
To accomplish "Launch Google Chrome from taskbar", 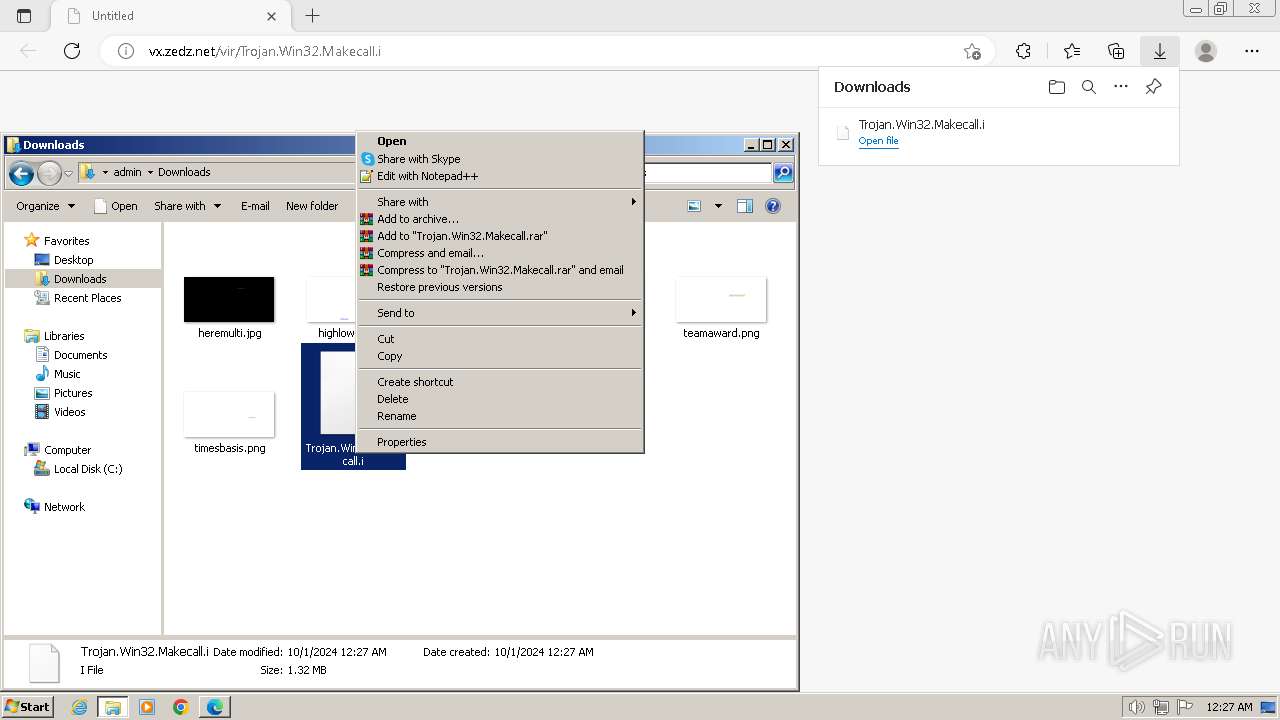I will coord(181,707).
